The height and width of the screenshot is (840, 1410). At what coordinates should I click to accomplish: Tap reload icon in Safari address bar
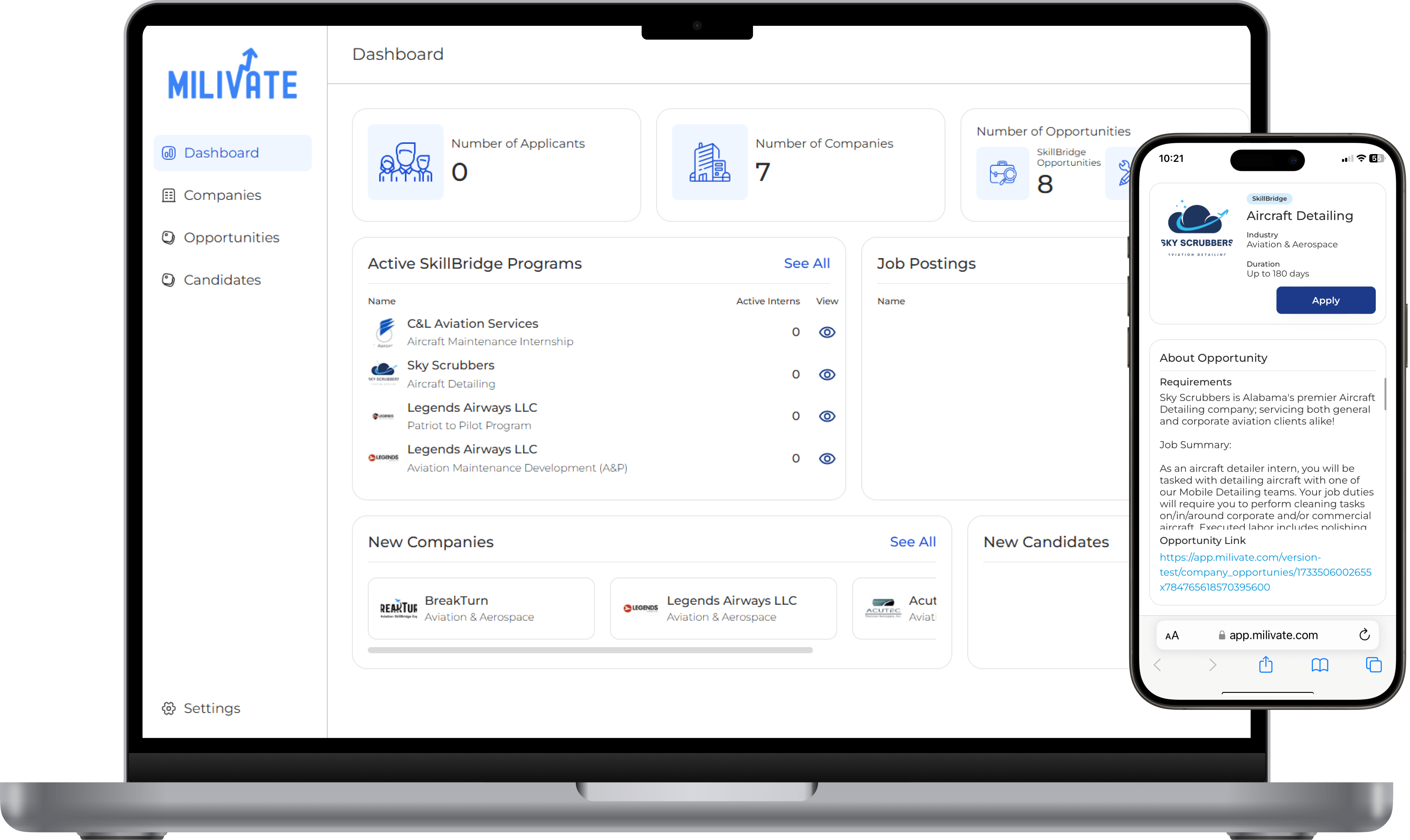pos(1364,634)
